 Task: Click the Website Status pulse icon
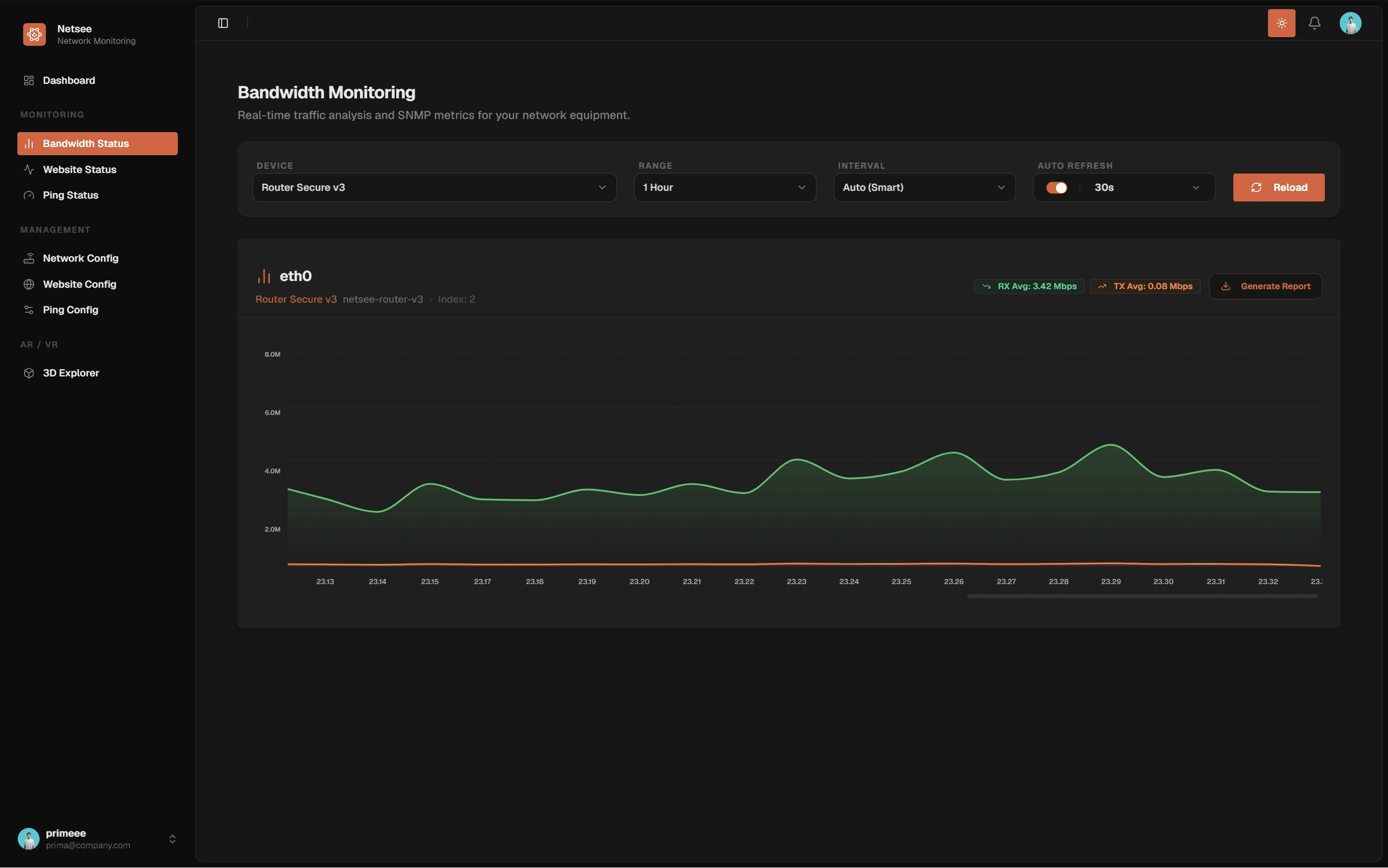coord(29,169)
